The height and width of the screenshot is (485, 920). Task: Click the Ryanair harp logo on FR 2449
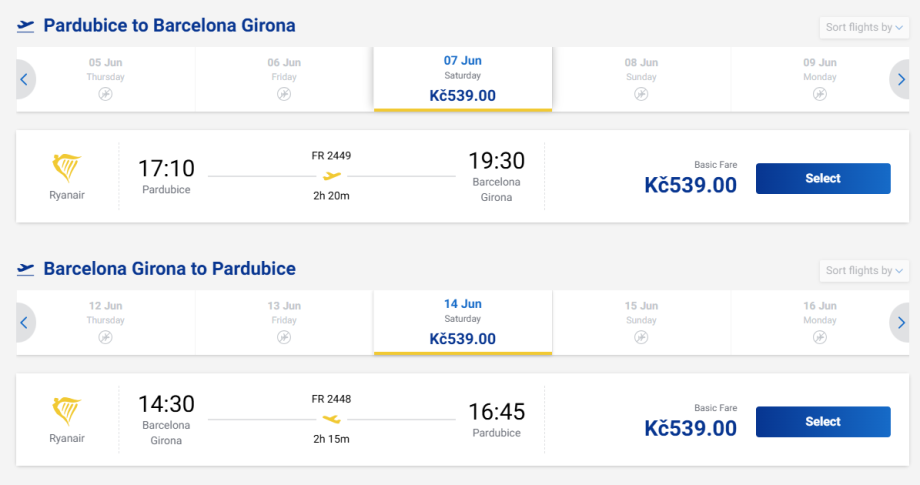coord(67,168)
